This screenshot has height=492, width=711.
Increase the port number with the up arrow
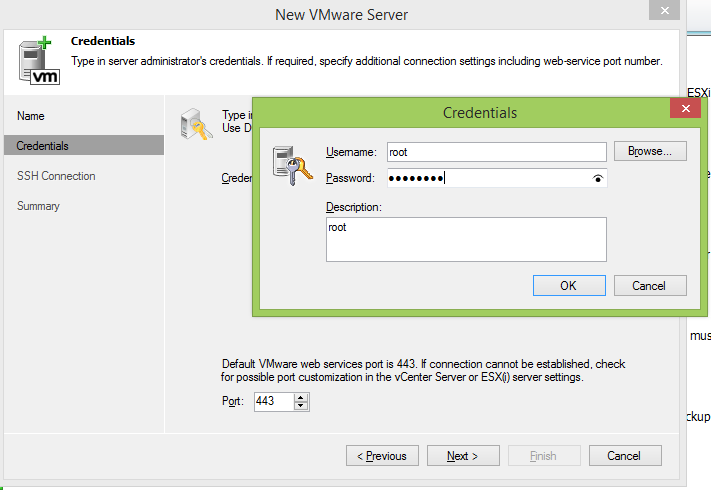tap(302, 396)
